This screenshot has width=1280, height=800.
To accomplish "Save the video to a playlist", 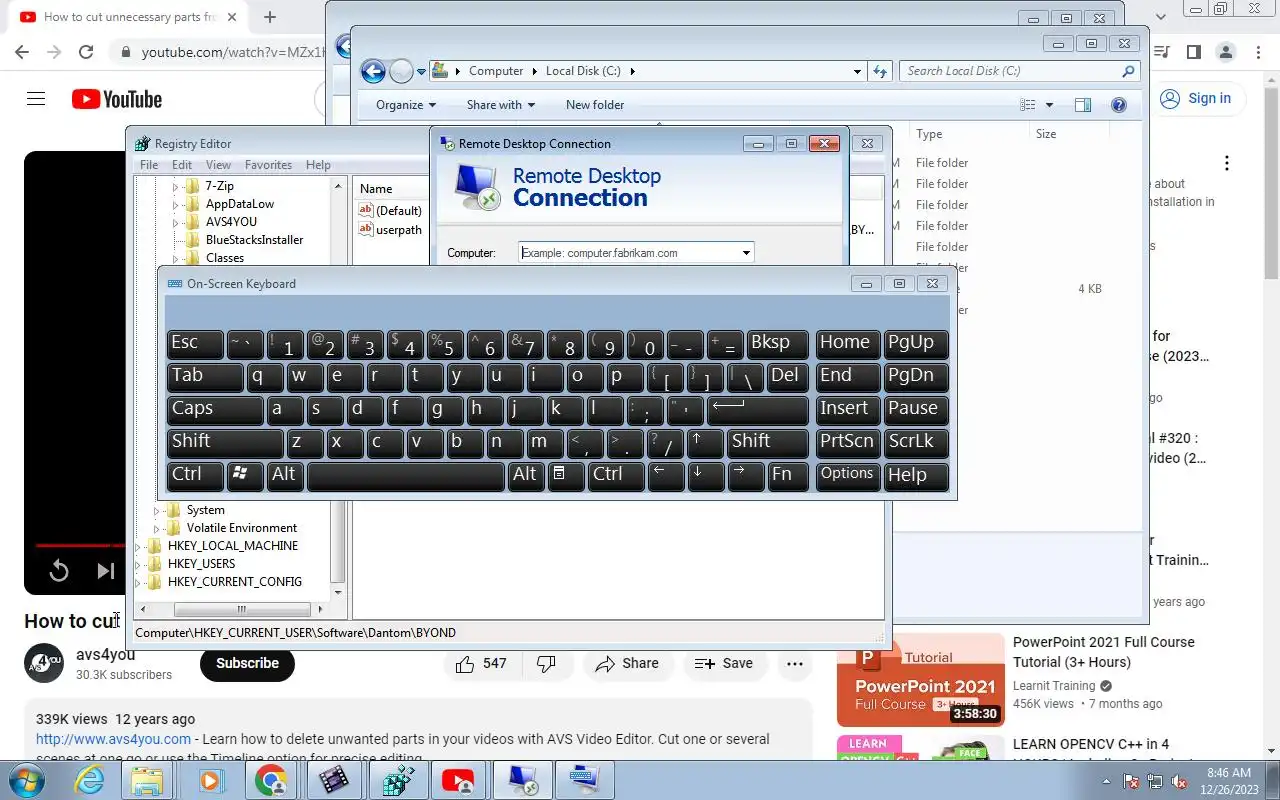I will click(x=724, y=663).
